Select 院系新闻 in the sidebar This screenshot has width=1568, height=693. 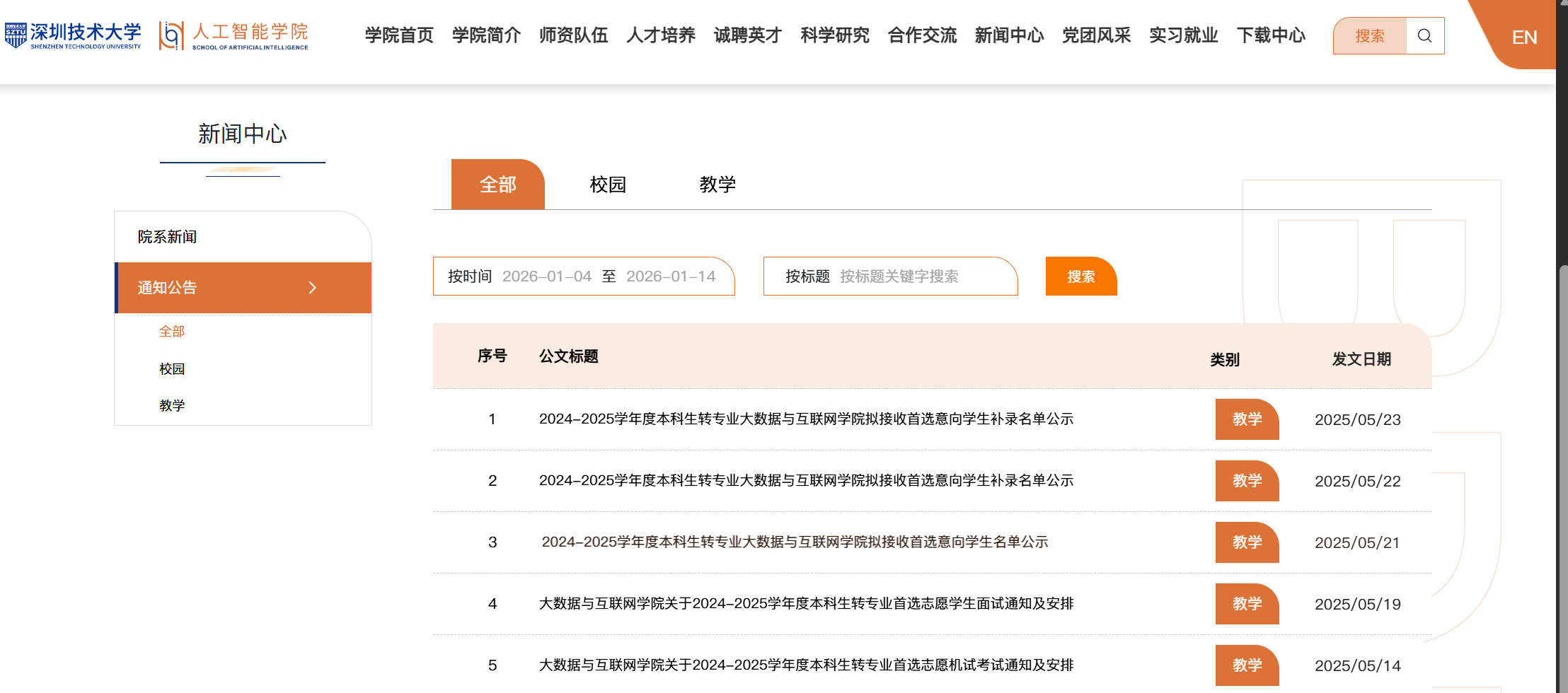pos(168,237)
